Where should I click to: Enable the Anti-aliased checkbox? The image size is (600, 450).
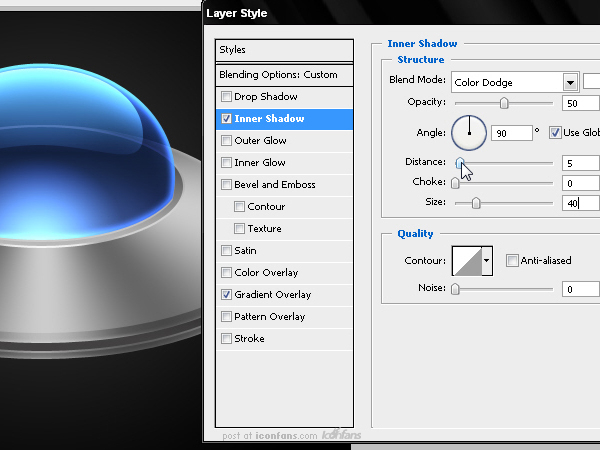512,261
